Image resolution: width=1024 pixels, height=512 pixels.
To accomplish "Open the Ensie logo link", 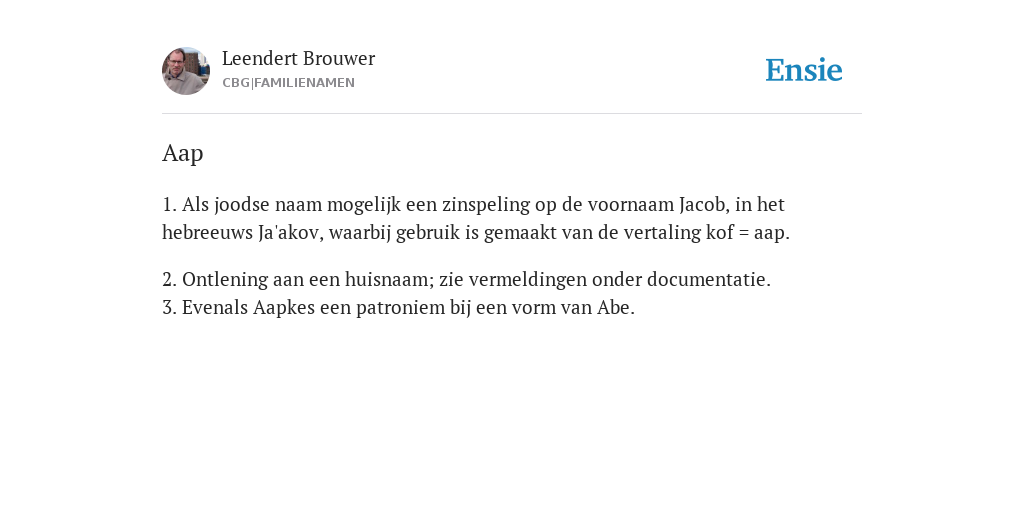I will (x=804, y=70).
